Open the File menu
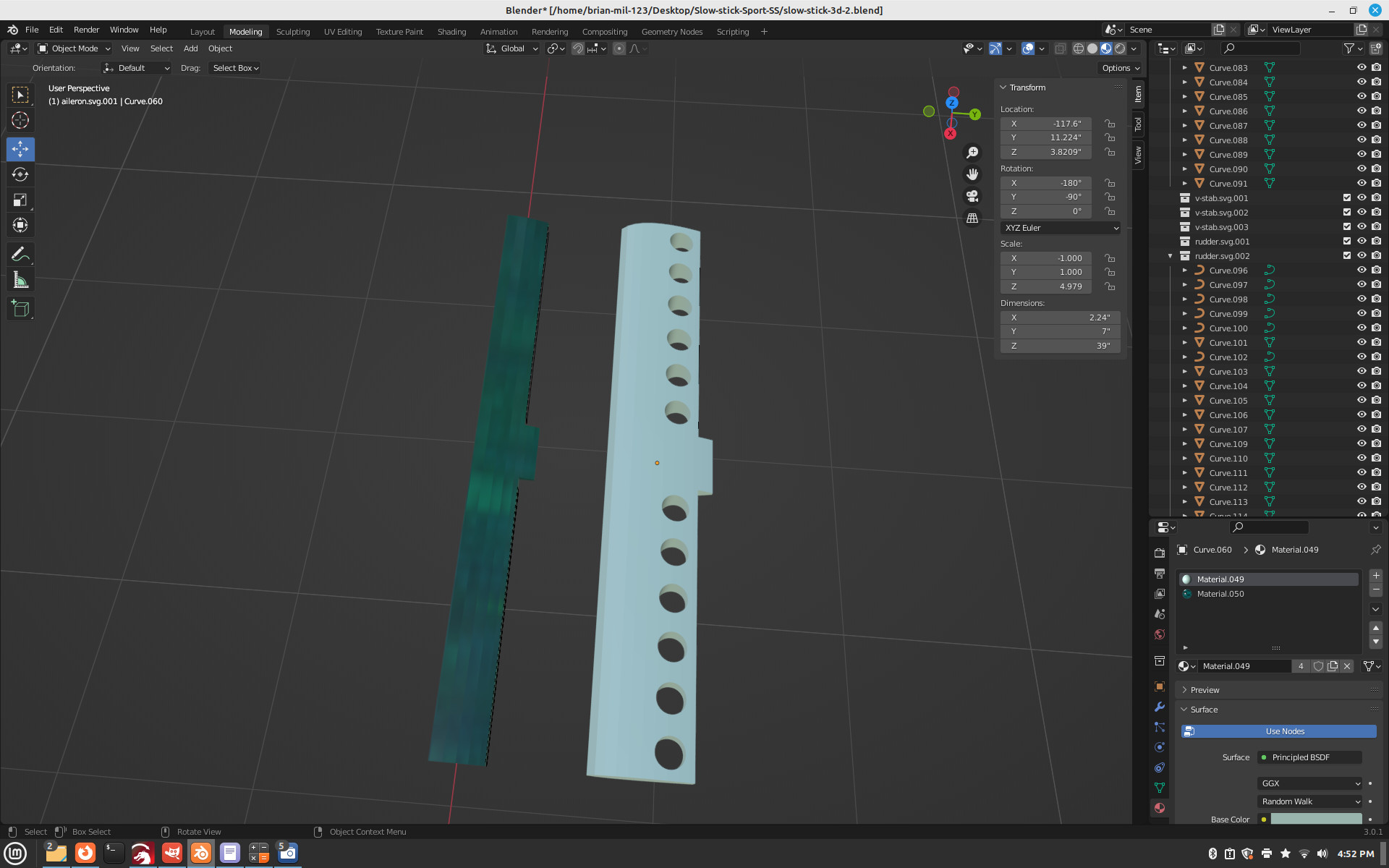Viewport: 1389px width, 868px height. coord(32,30)
